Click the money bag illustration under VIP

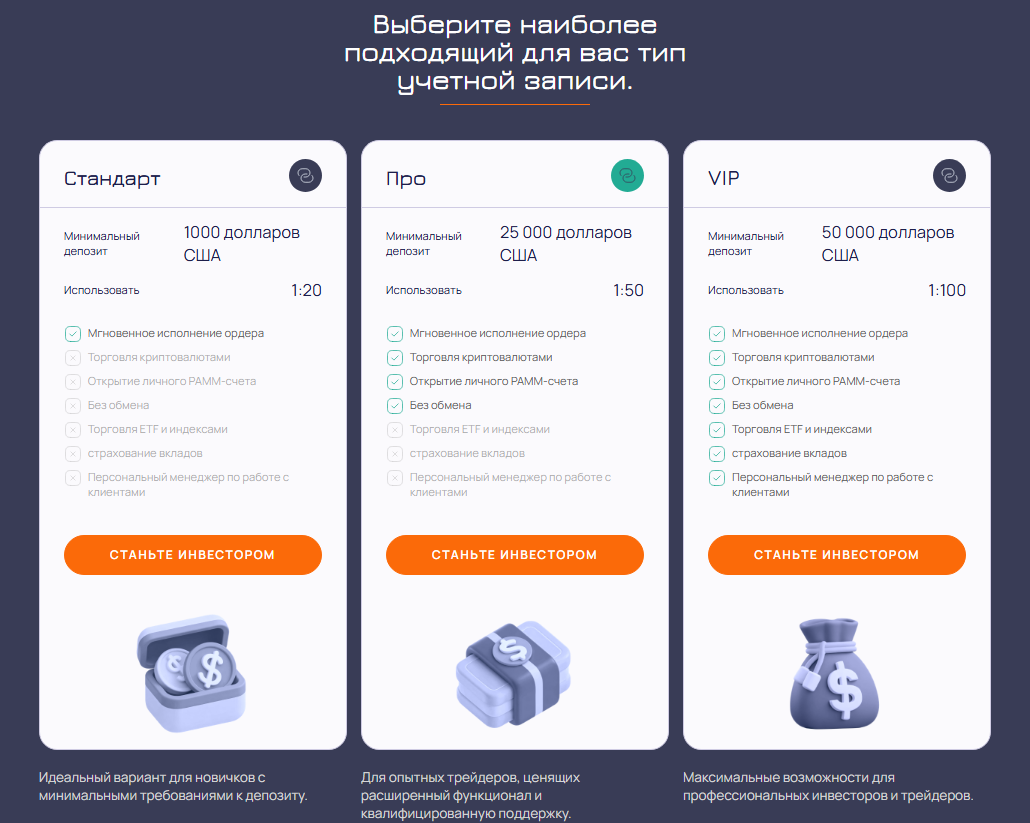834,669
